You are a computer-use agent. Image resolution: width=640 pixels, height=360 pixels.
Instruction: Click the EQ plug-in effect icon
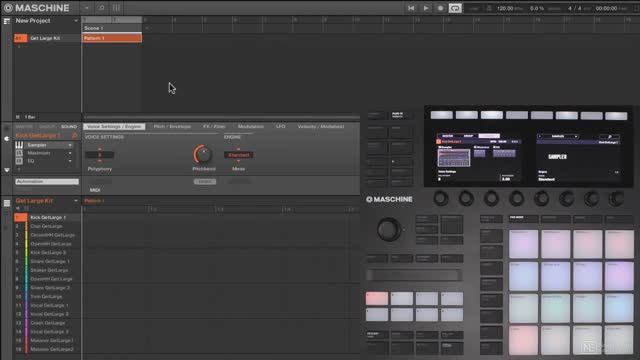click(19, 161)
